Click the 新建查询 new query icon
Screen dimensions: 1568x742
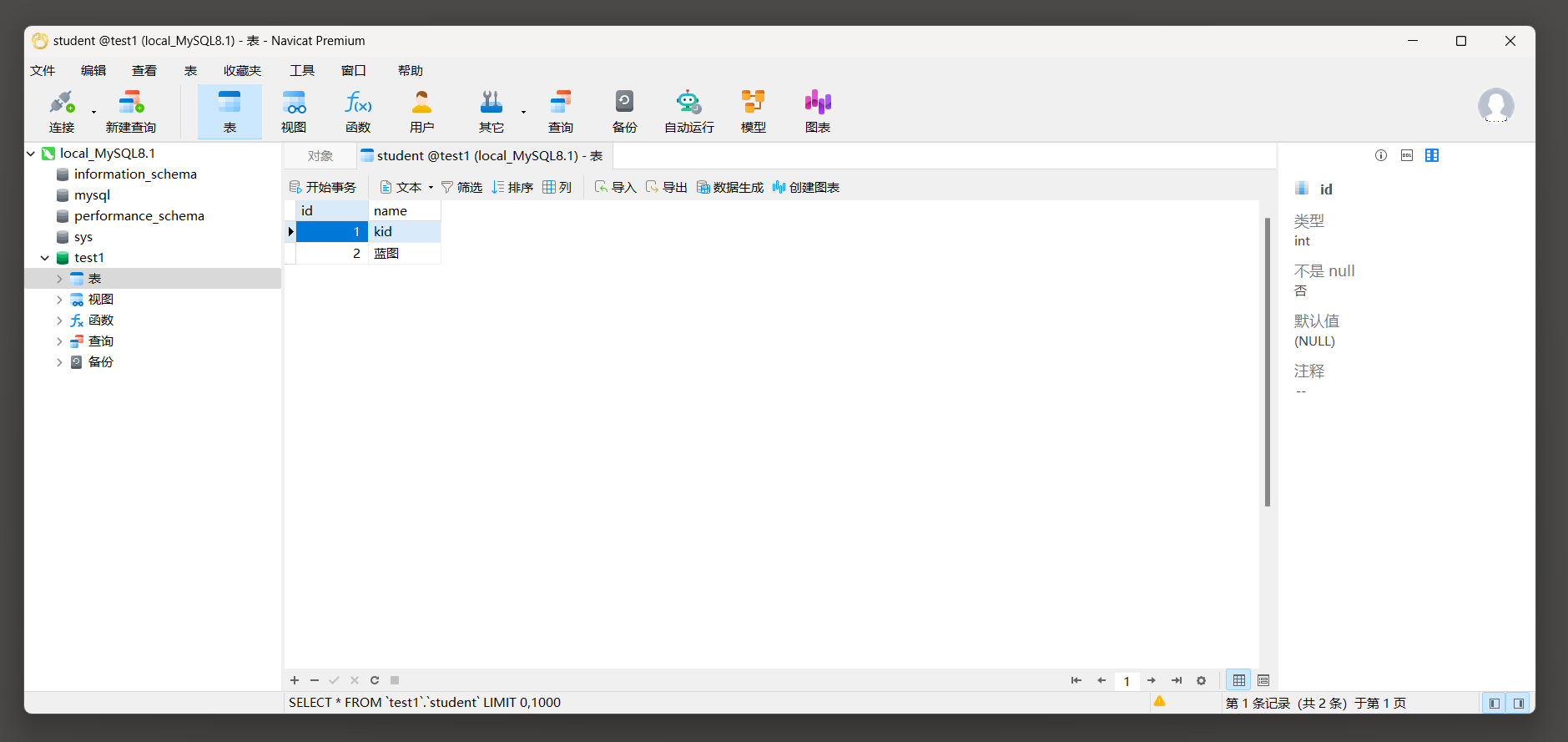pos(131,112)
